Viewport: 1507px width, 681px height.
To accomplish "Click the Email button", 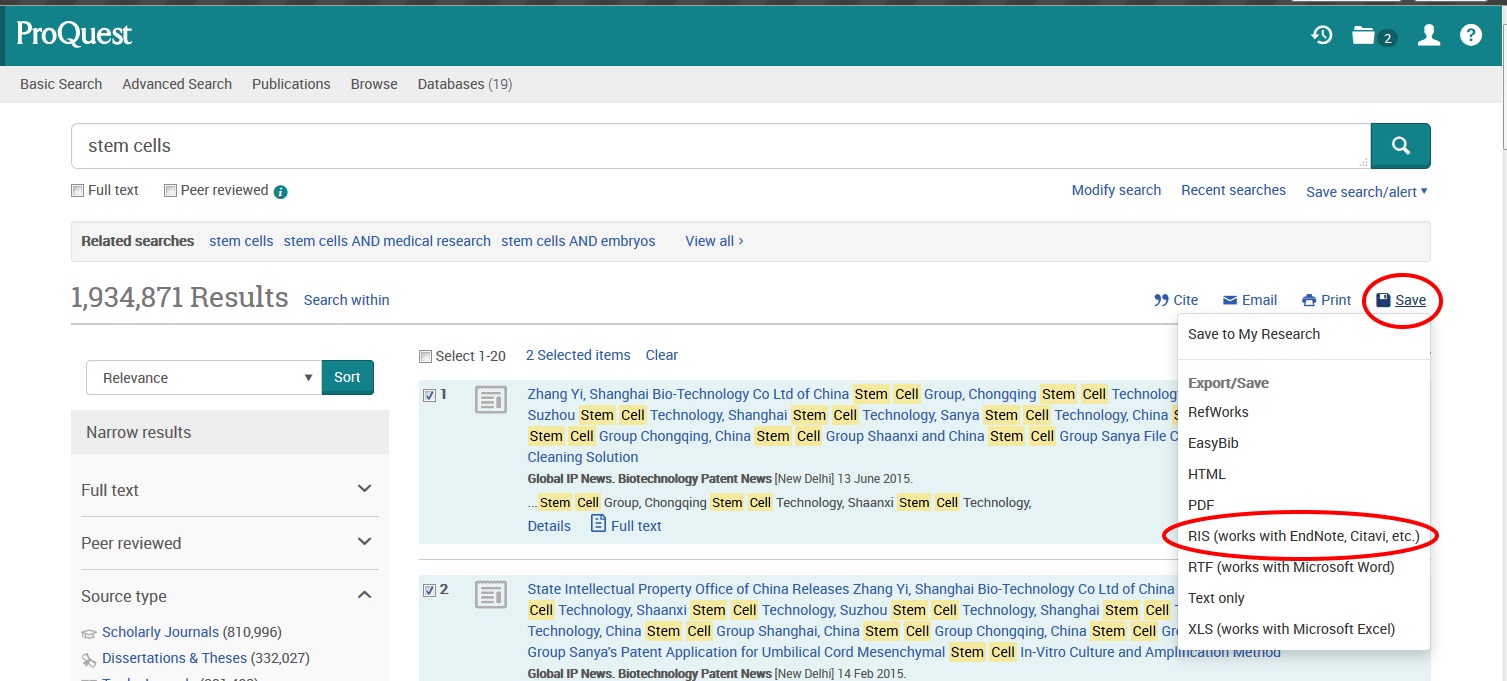I will point(1250,300).
